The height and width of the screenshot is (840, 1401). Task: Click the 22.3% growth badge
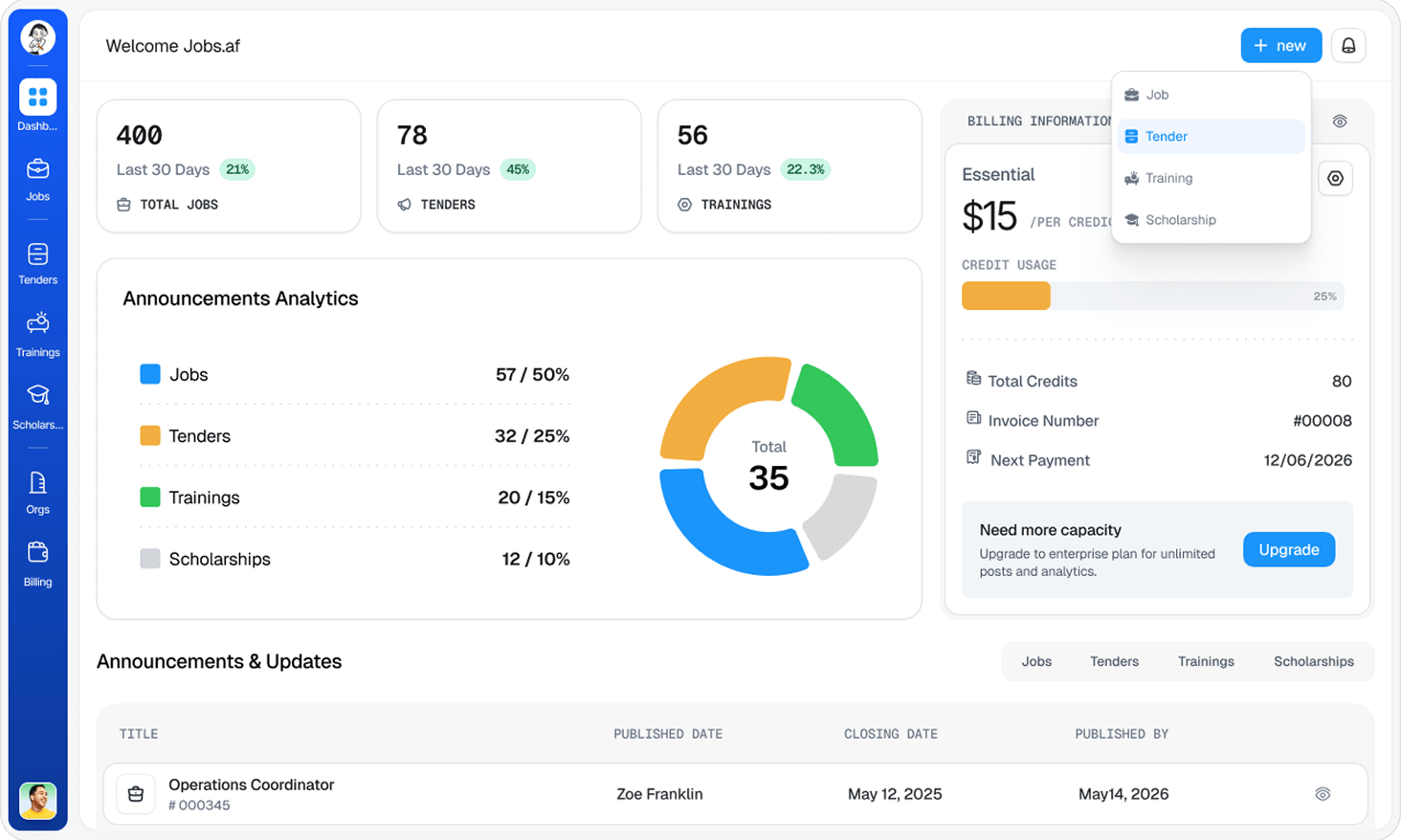click(806, 169)
